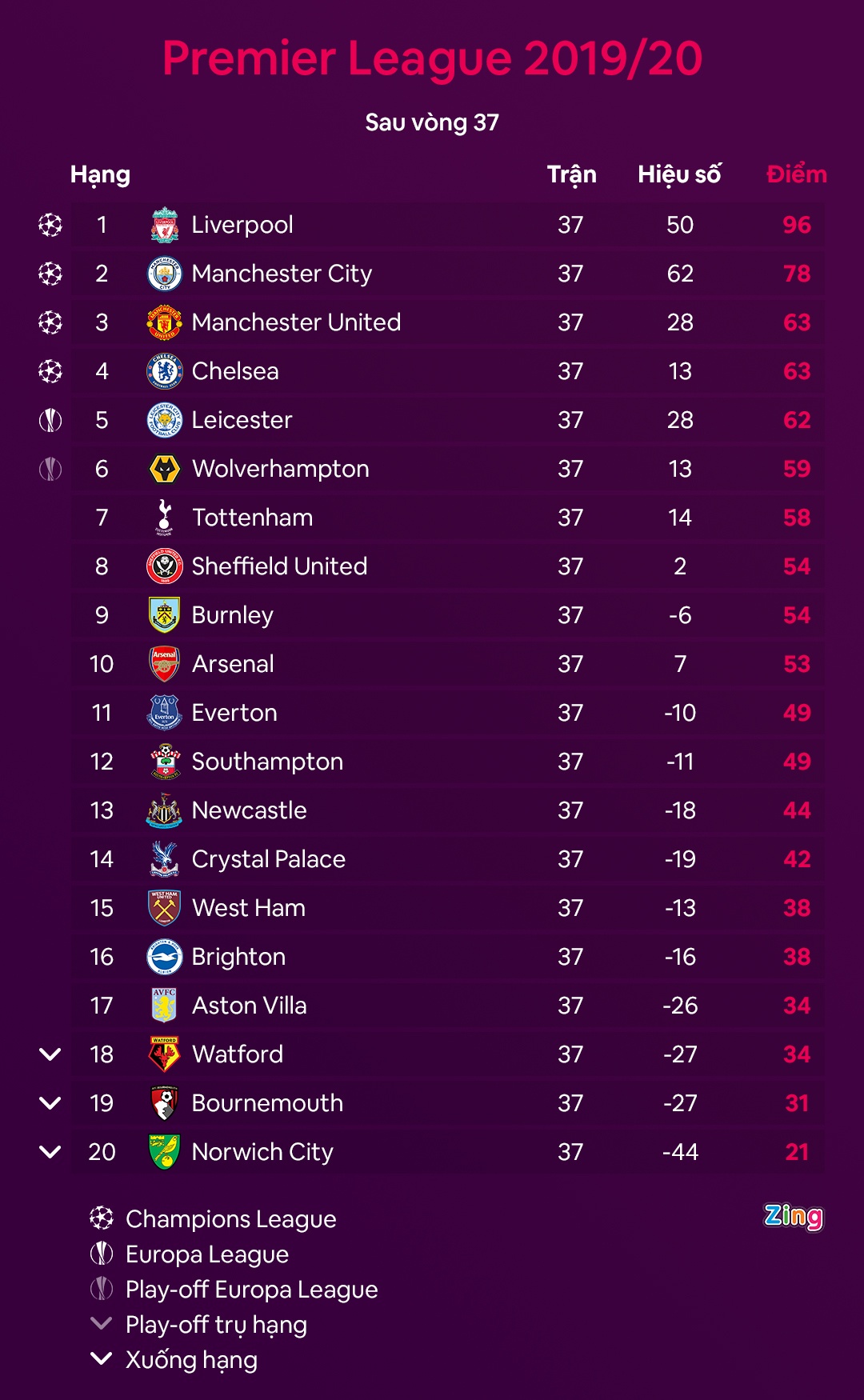The width and height of the screenshot is (864, 1400).
Task: Select the "Hiệu số" column header
Action: click(x=679, y=174)
